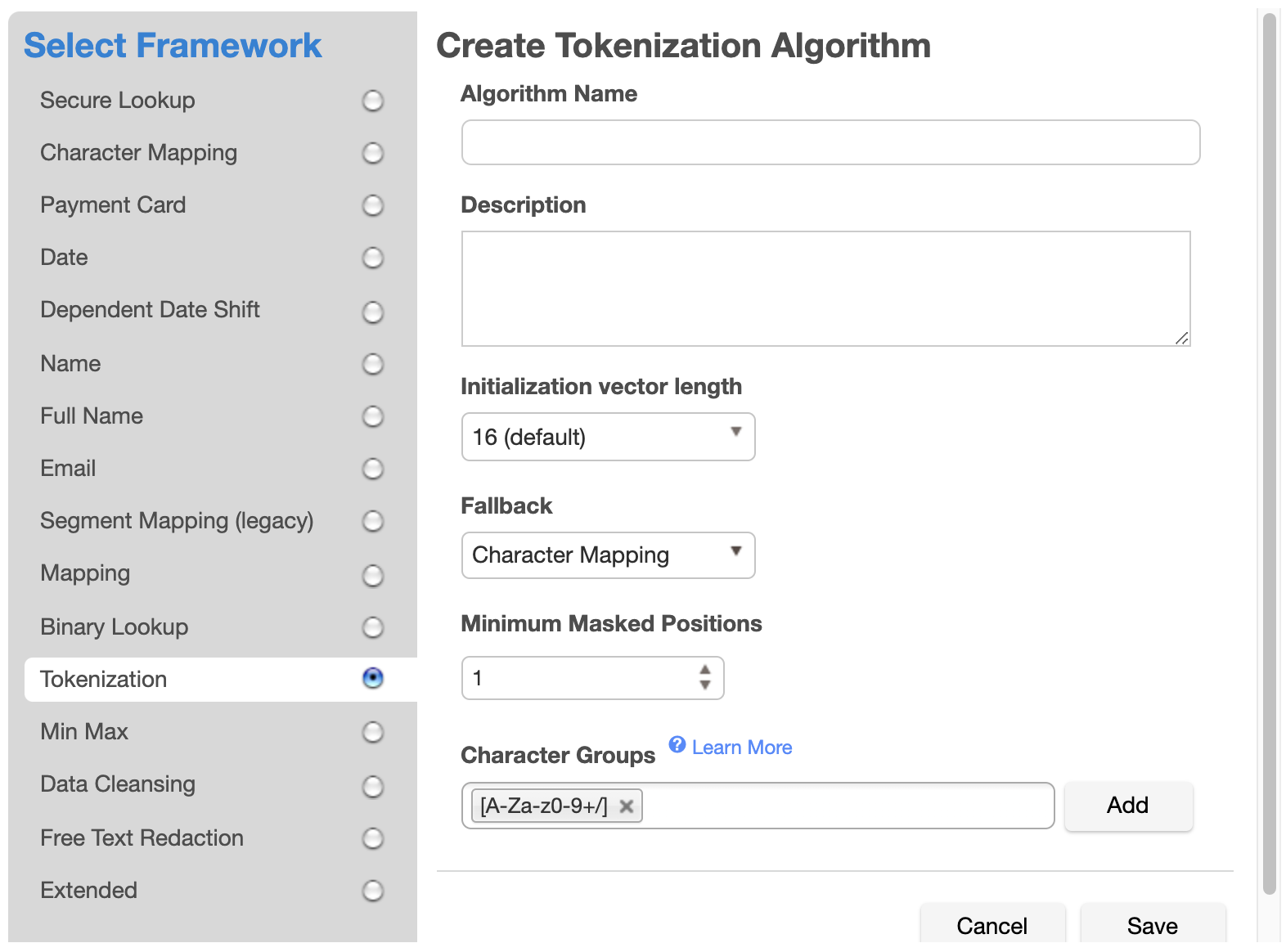This screenshot has width=1286, height=952.
Task: Cancel the algorithm creation
Action: tap(991, 925)
